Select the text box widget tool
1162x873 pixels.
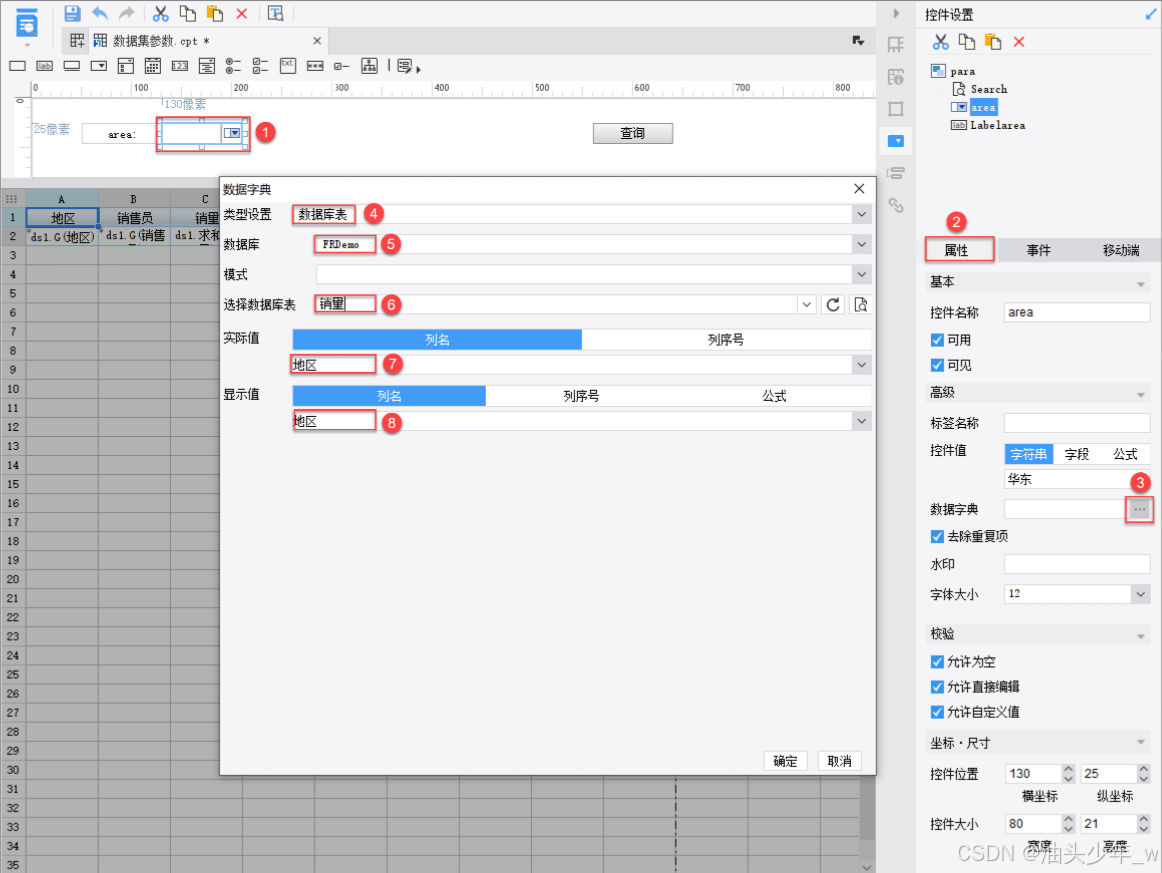coord(17,66)
